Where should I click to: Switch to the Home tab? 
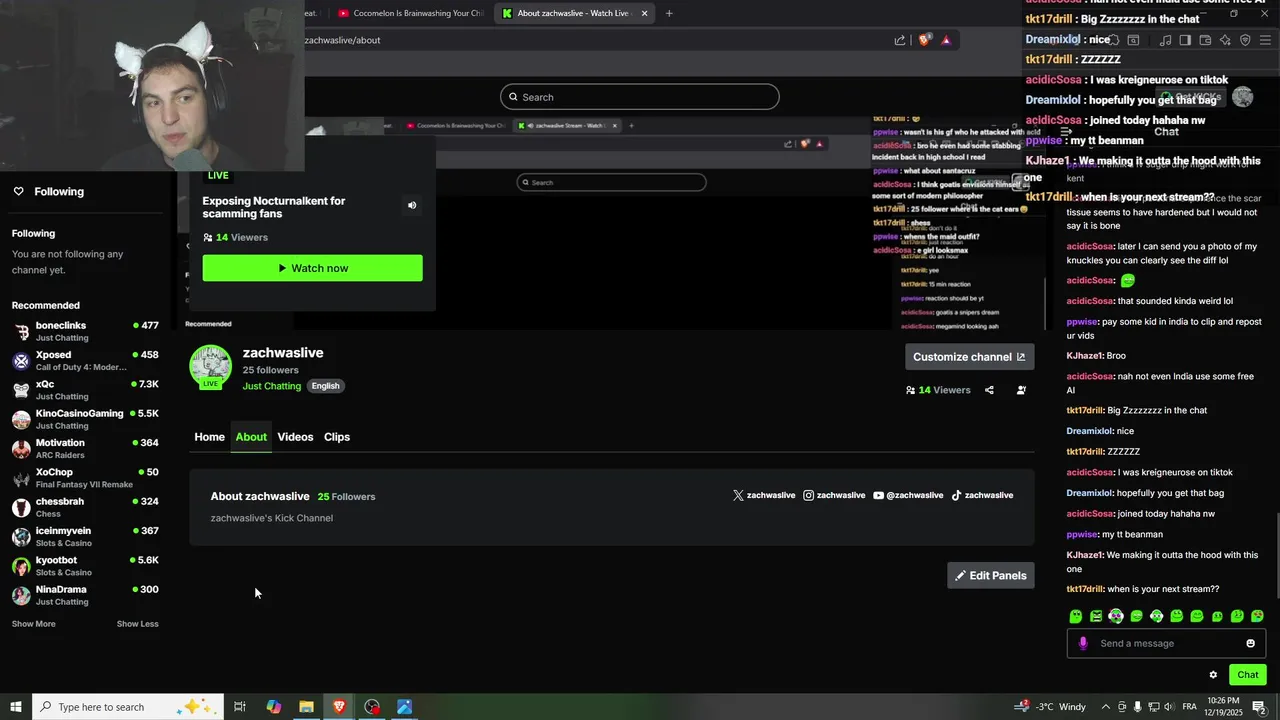pyautogui.click(x=209, y=437)
